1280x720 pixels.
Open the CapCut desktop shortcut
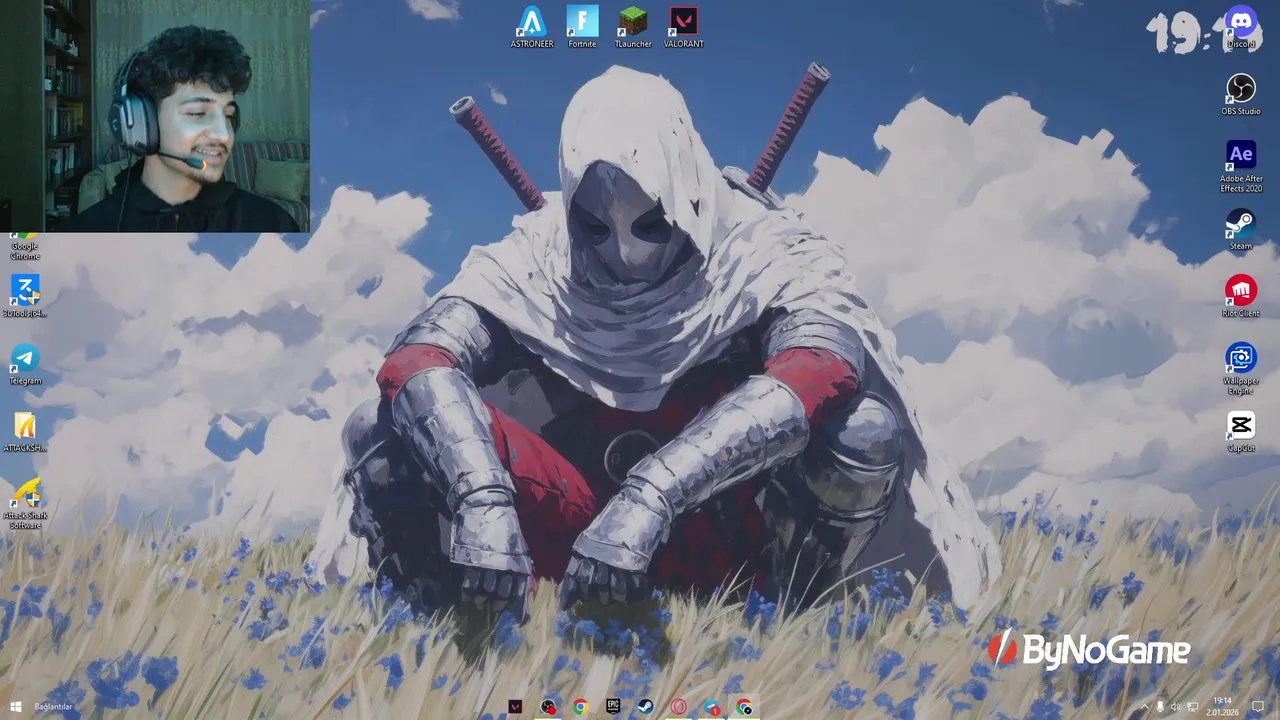click(x=1241, y=431)
